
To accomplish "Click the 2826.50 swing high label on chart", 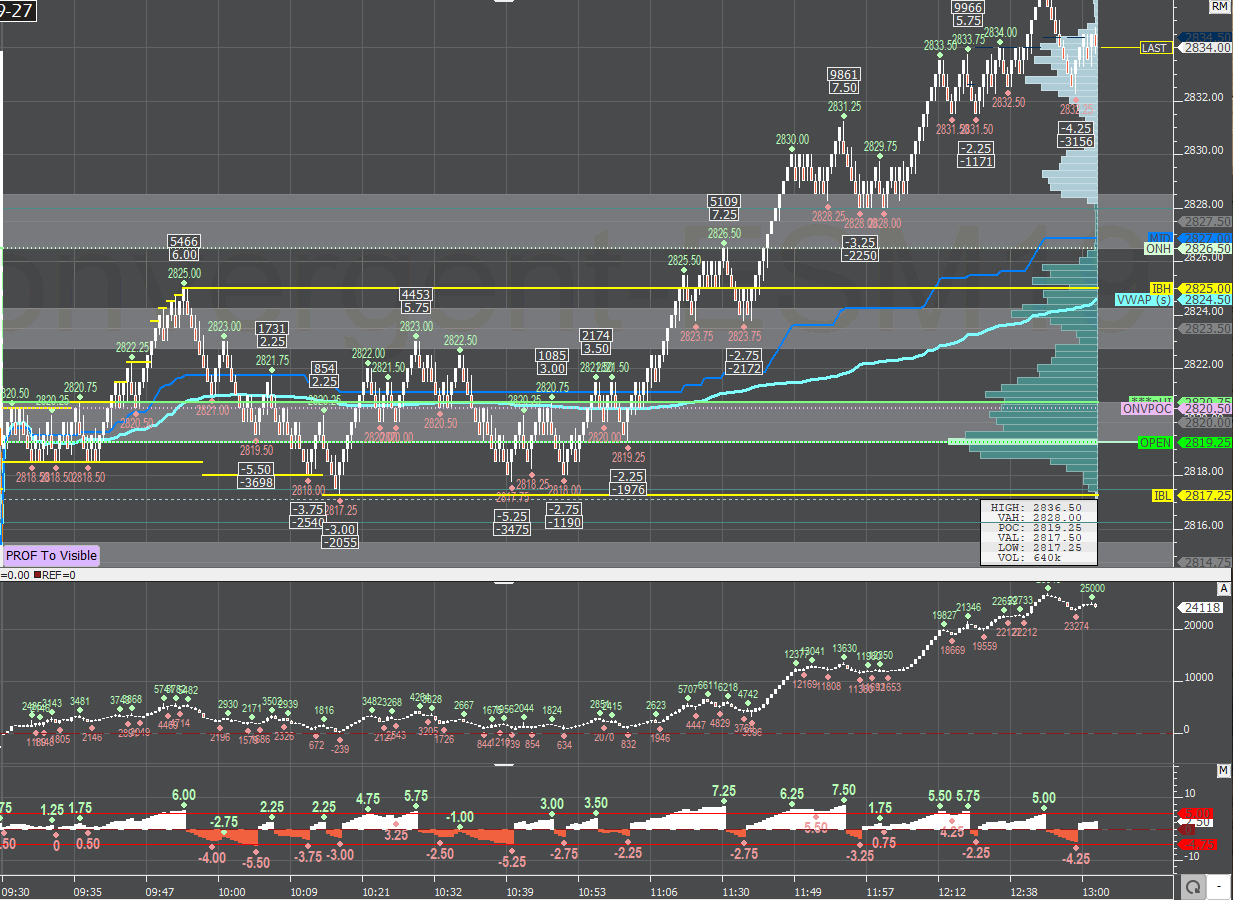I will (724, 234).
